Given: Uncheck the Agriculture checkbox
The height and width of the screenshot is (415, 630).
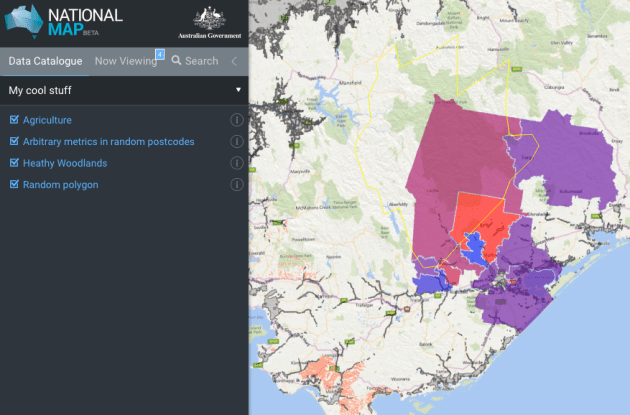Looking at the screenshot, I should click(14, 120).
